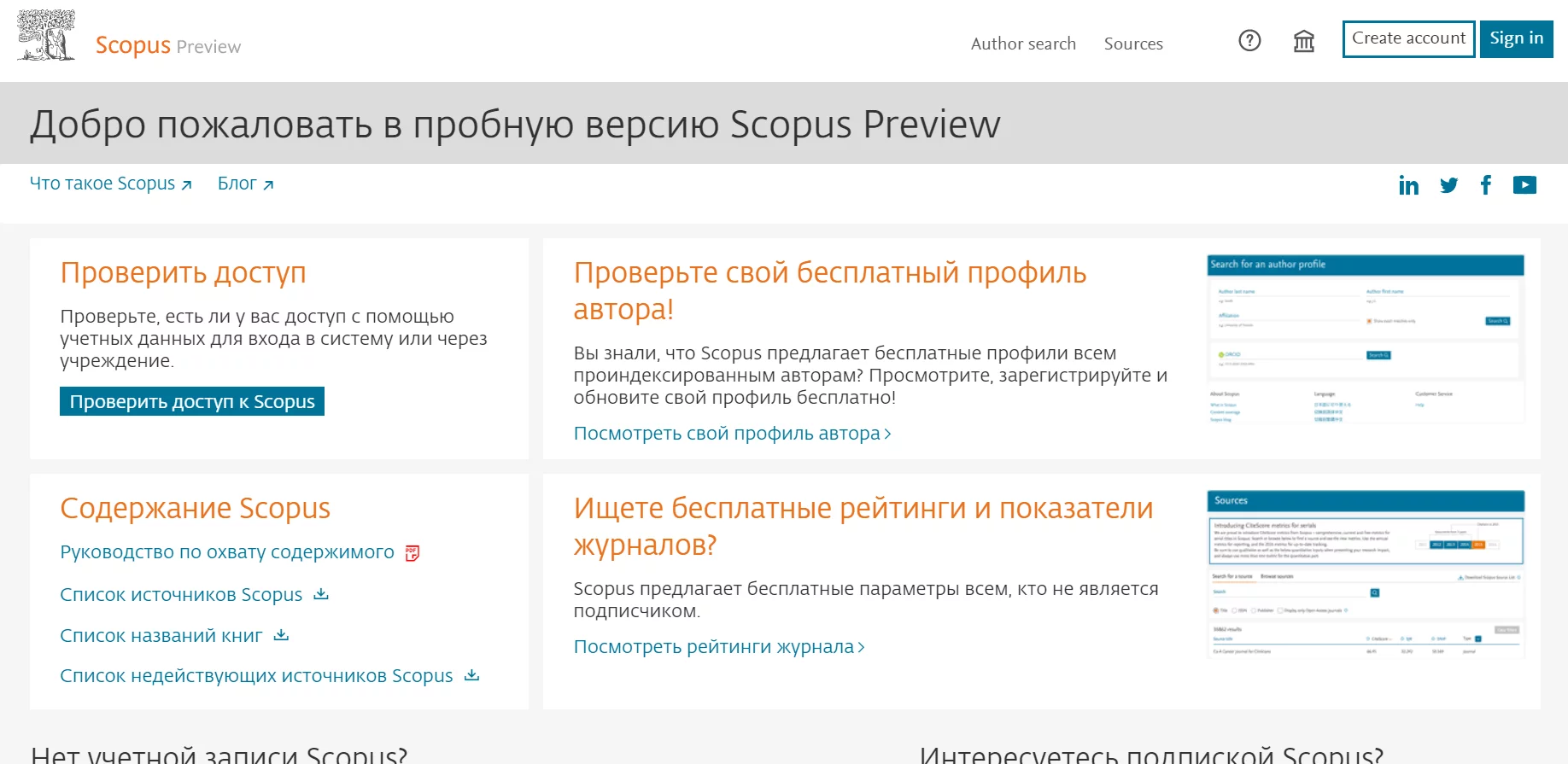Open 'Список названий книг' link

pos(161,636)
